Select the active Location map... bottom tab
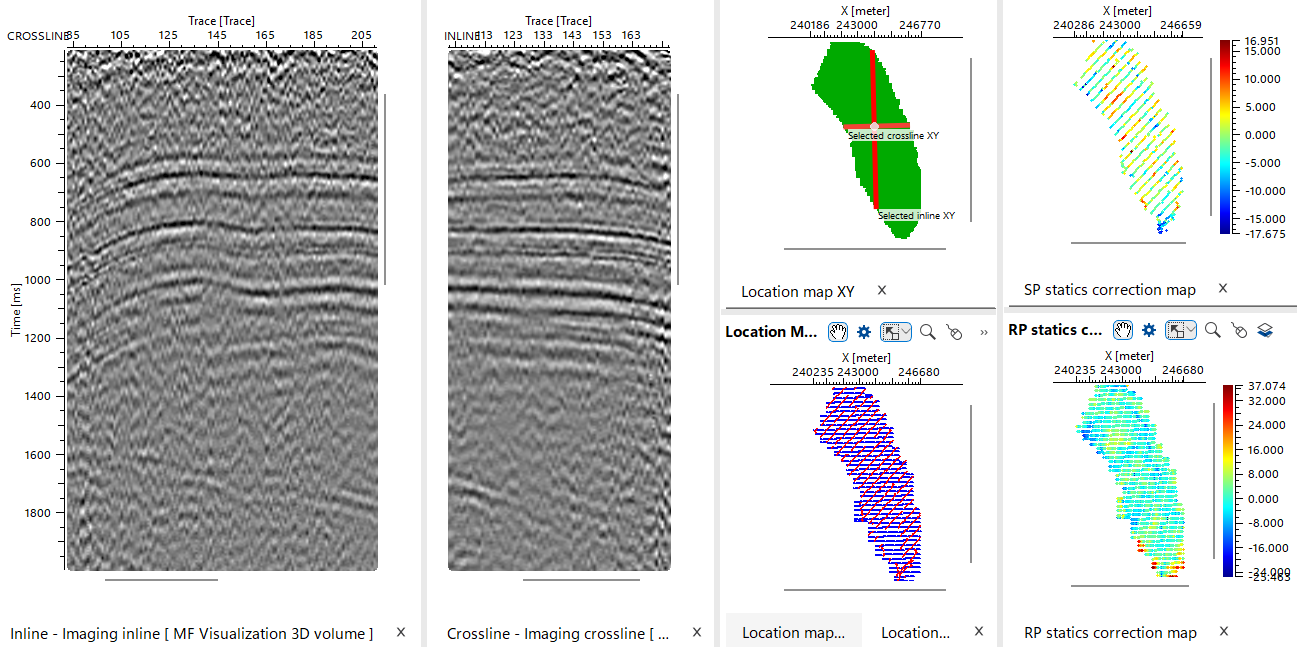This screenshot has width=1297, height=647. [794, 632]
